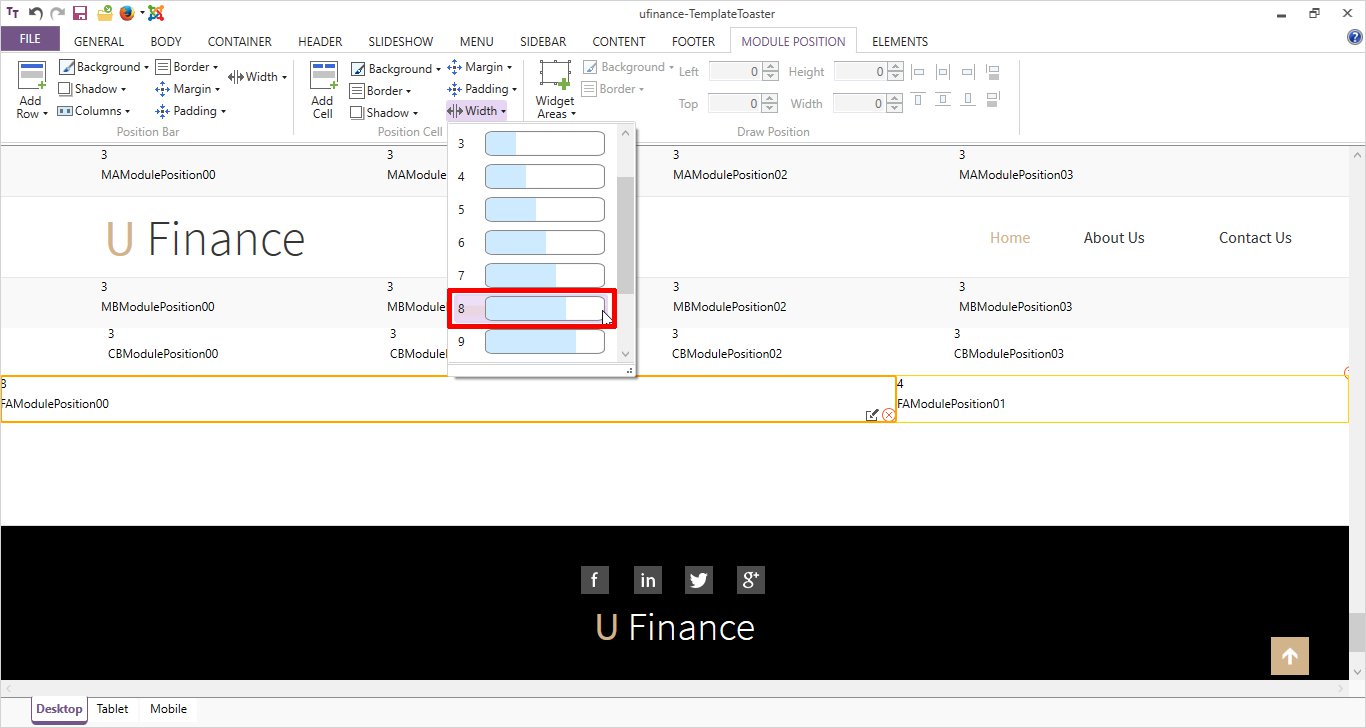Click the Undo arrow icon
Screen dimensions: 1366x728
pos(35,13)
